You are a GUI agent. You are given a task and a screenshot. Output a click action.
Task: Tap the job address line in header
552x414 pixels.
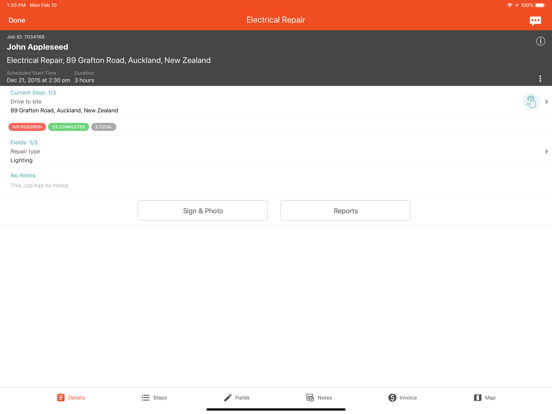pyautogui.click(x=108, y=60)
